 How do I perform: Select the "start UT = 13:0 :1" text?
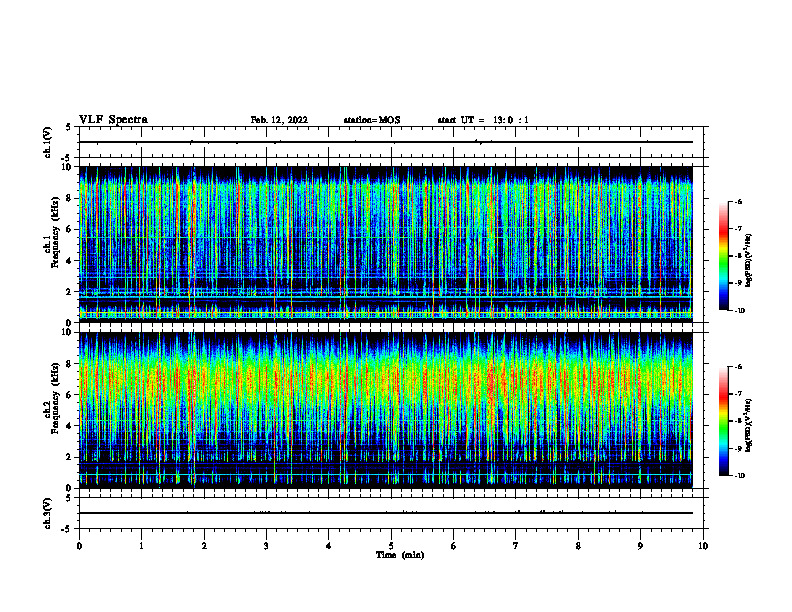coord(483,120)
